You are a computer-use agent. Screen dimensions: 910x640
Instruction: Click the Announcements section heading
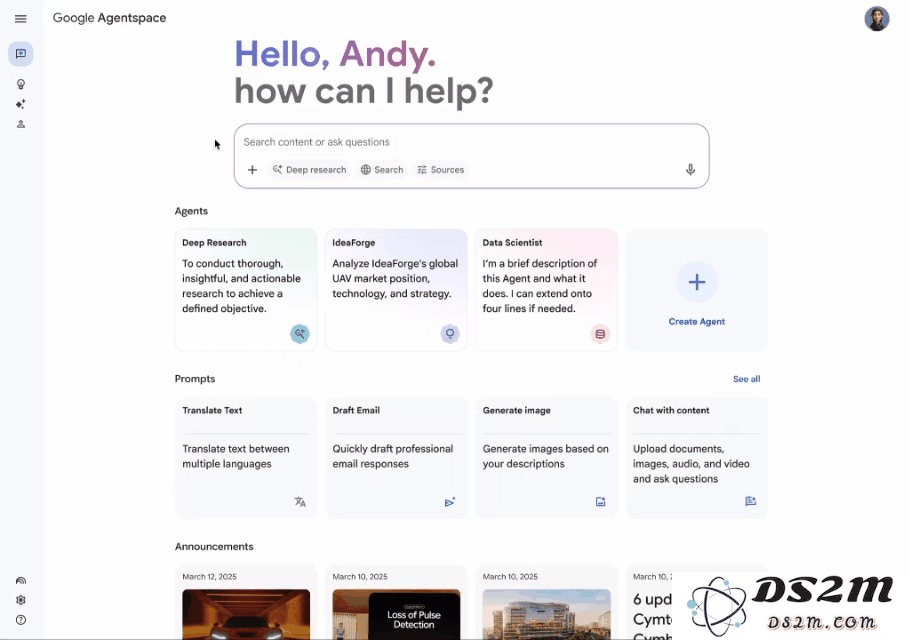point(214,547)
